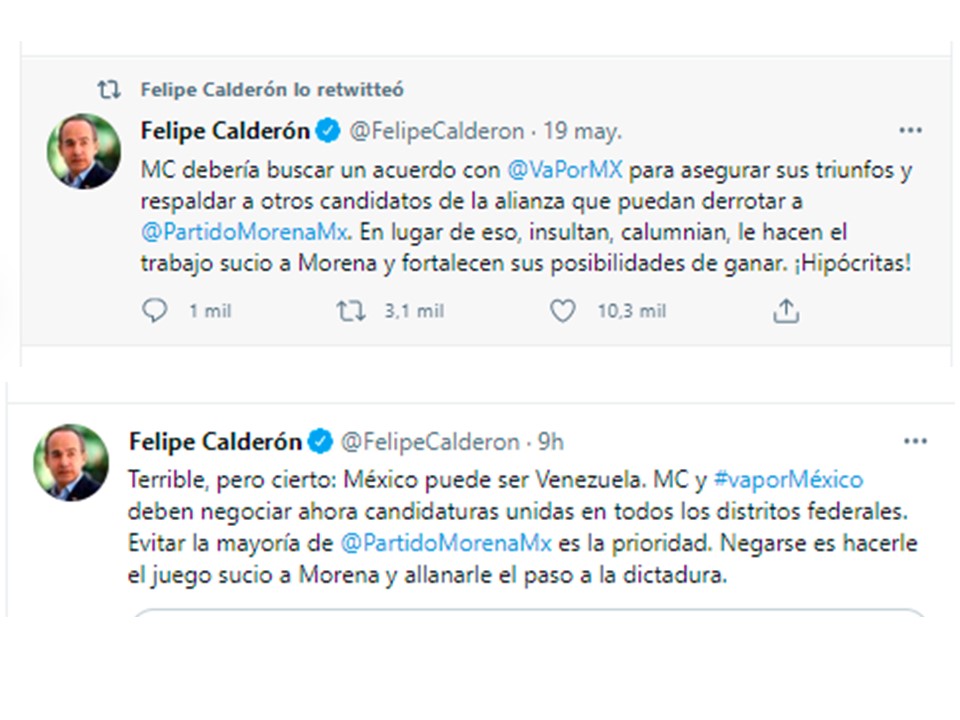Retweet the 19 may. tweet
This screenshot has width=960, height=720.
pos(351,312)
